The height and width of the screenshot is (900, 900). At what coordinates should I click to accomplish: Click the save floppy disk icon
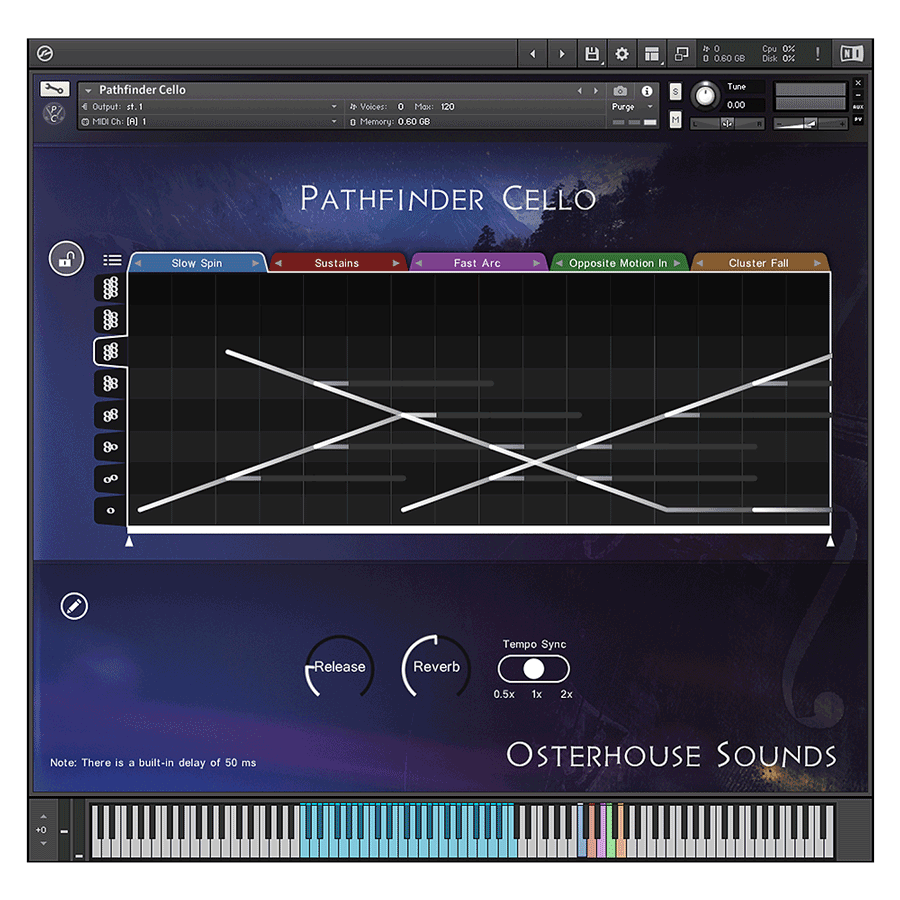(x=592, y=54)
